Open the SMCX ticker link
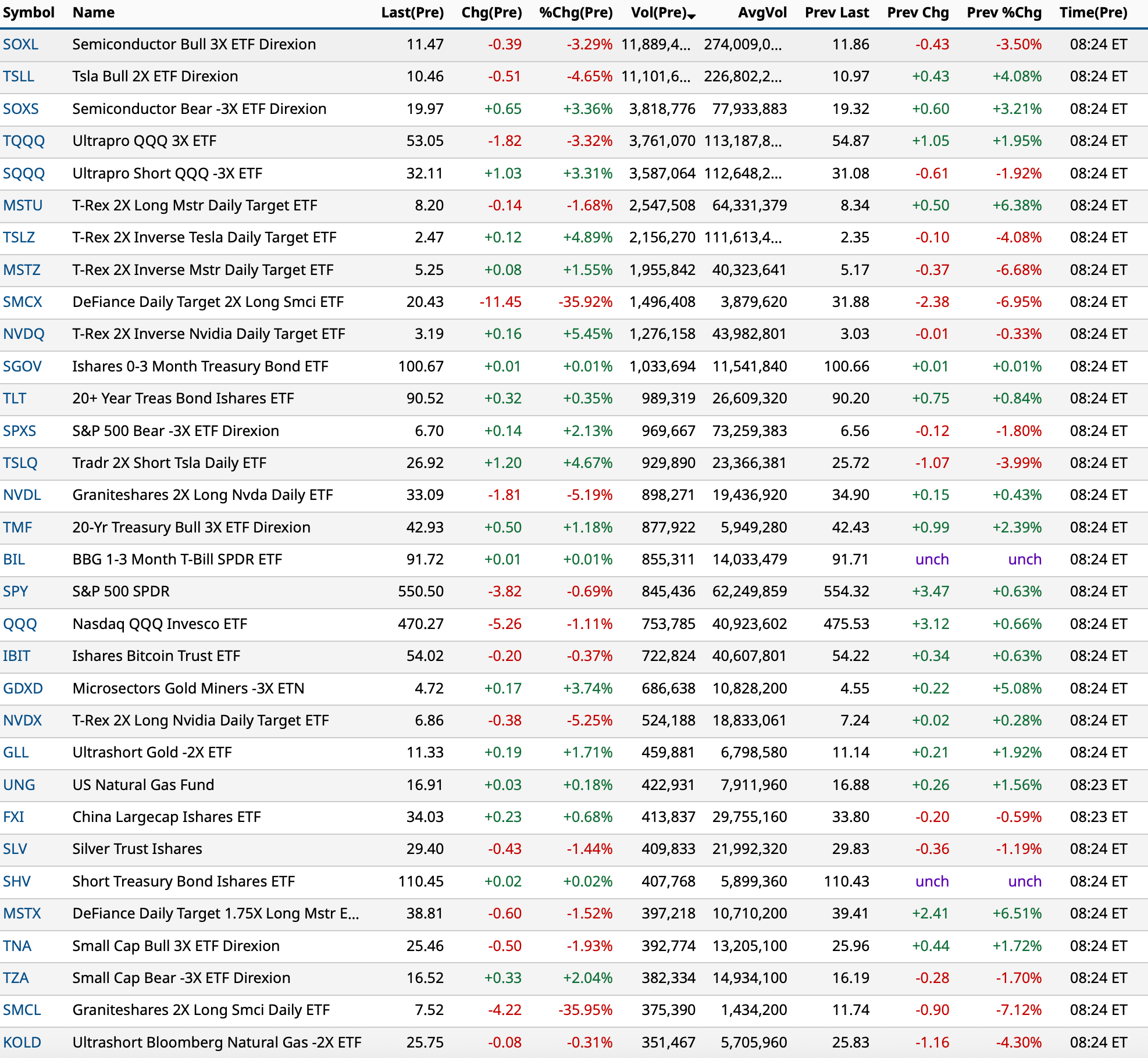This screenshot has width=1148, height=1058. 23,302
